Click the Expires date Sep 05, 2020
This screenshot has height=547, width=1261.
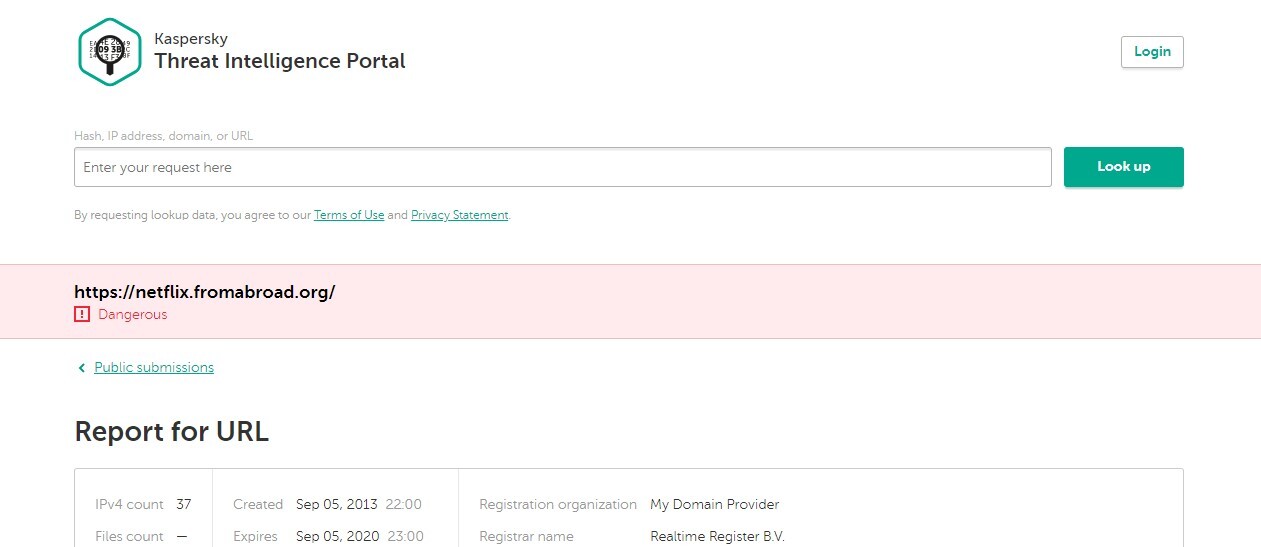click(337, 536)
